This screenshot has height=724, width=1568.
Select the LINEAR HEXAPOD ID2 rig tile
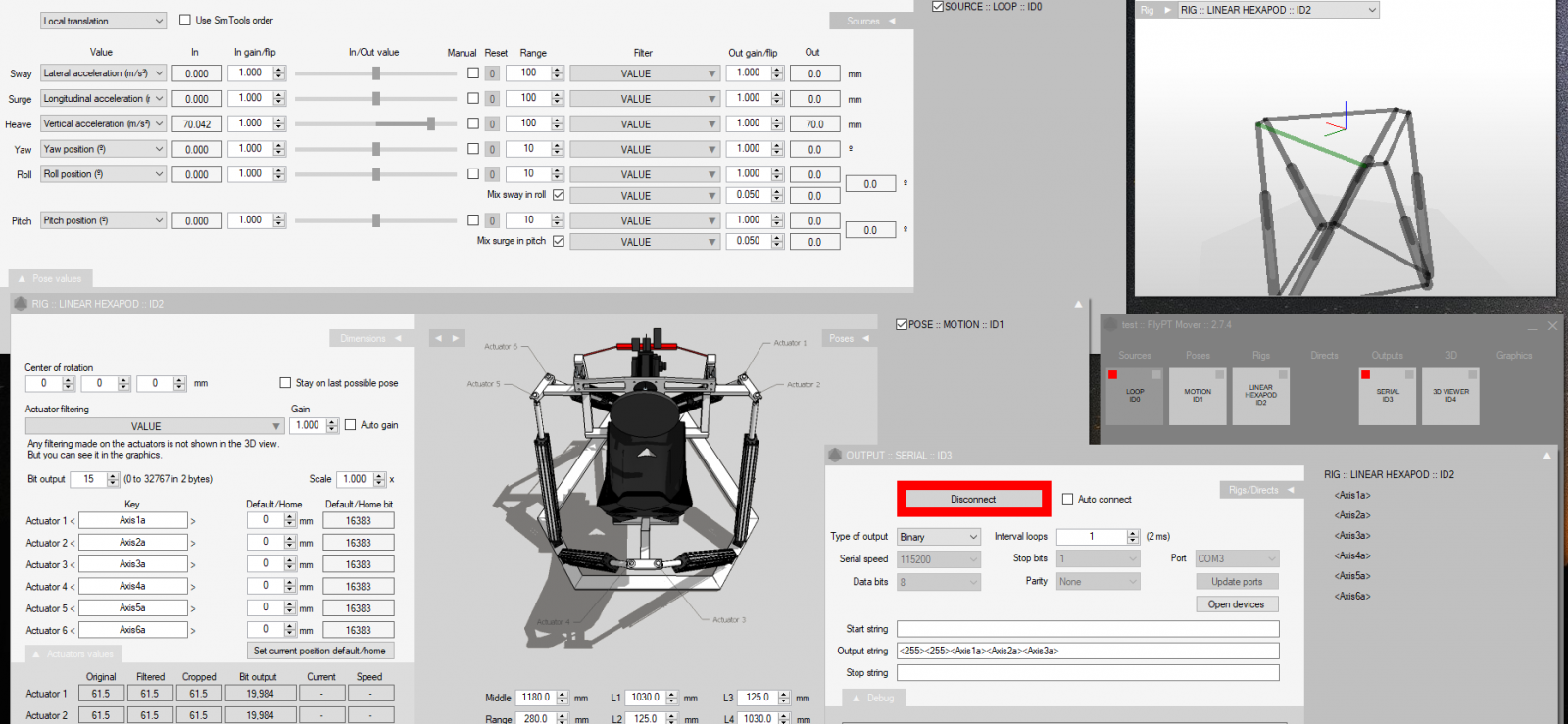point(1260,396)
